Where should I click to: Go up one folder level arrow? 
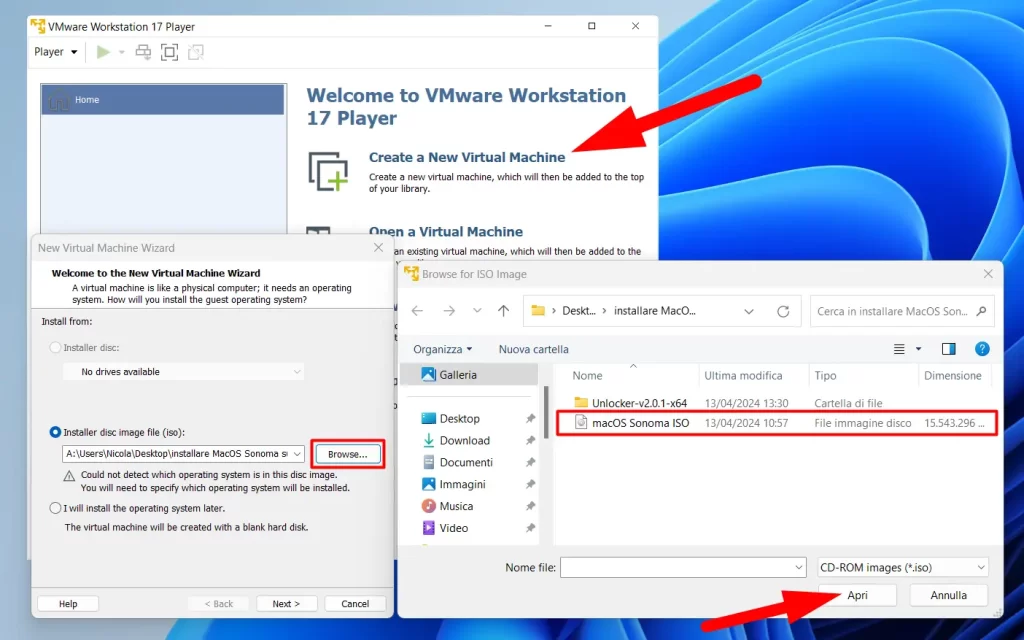[503, 312]
